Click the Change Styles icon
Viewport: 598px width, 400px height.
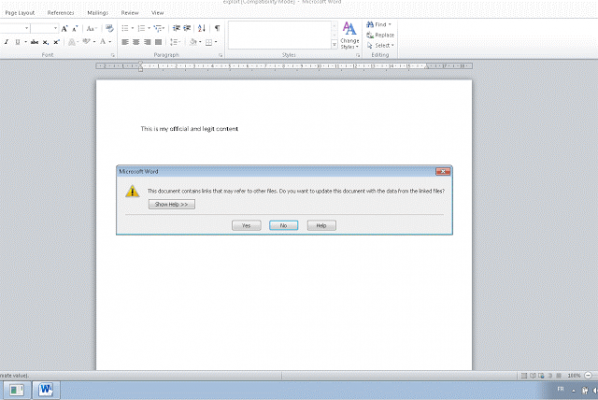(349, 35)
